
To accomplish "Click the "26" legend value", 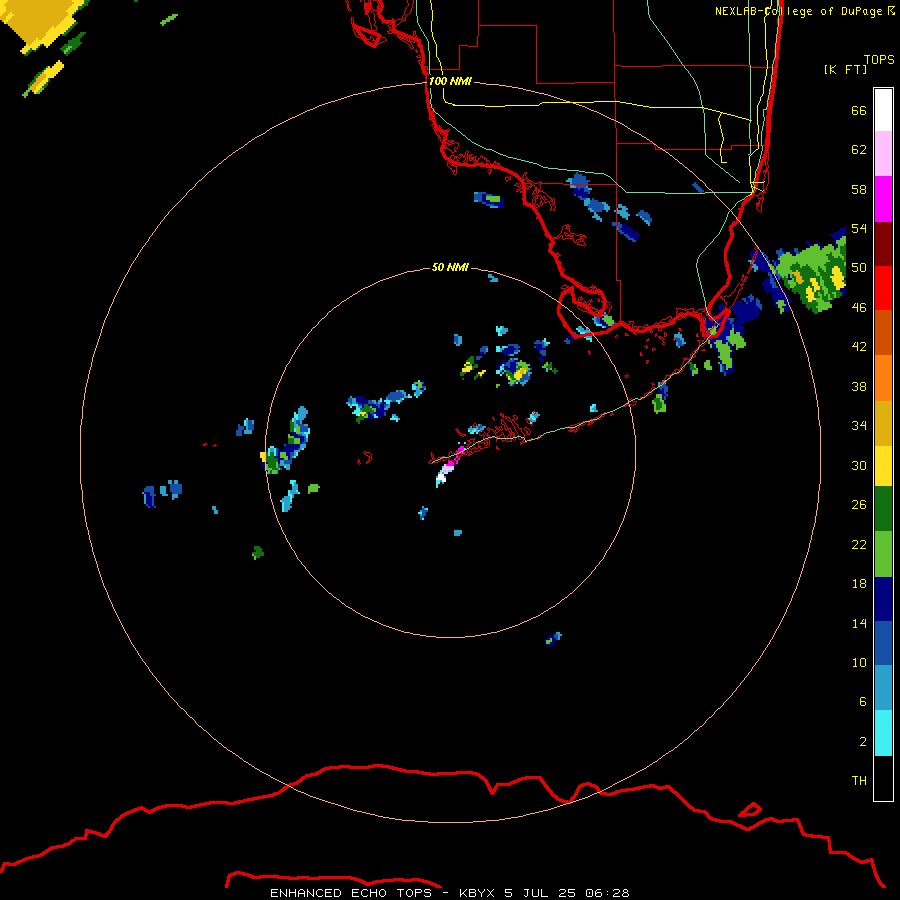I will click(859, 505).
